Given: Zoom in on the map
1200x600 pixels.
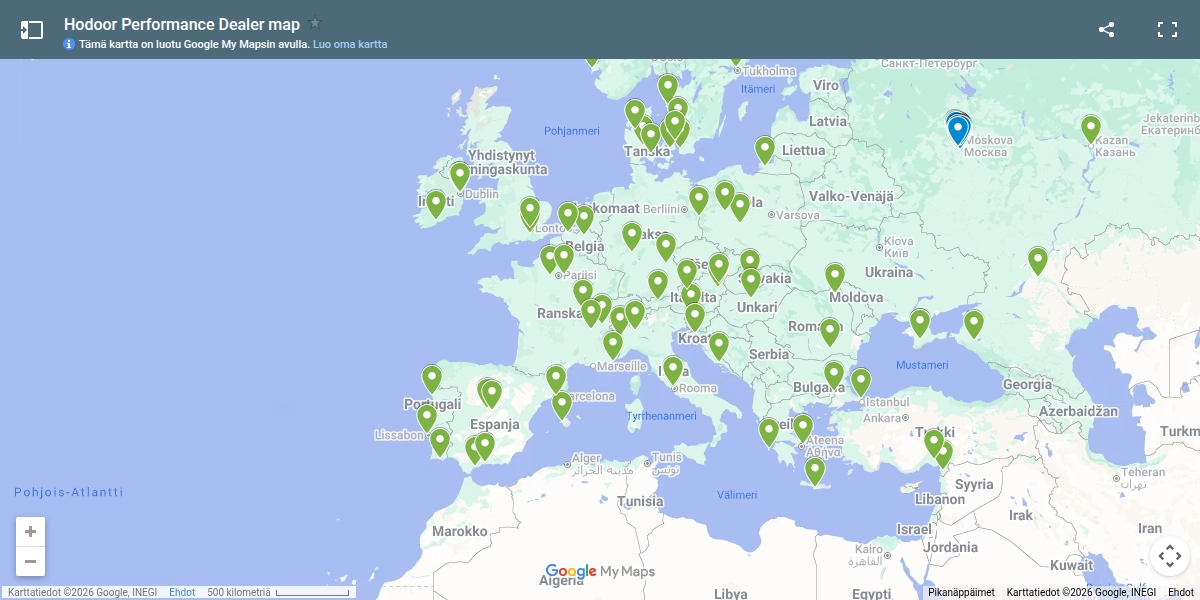Looking at the screenshot, I should click(30, 532).
